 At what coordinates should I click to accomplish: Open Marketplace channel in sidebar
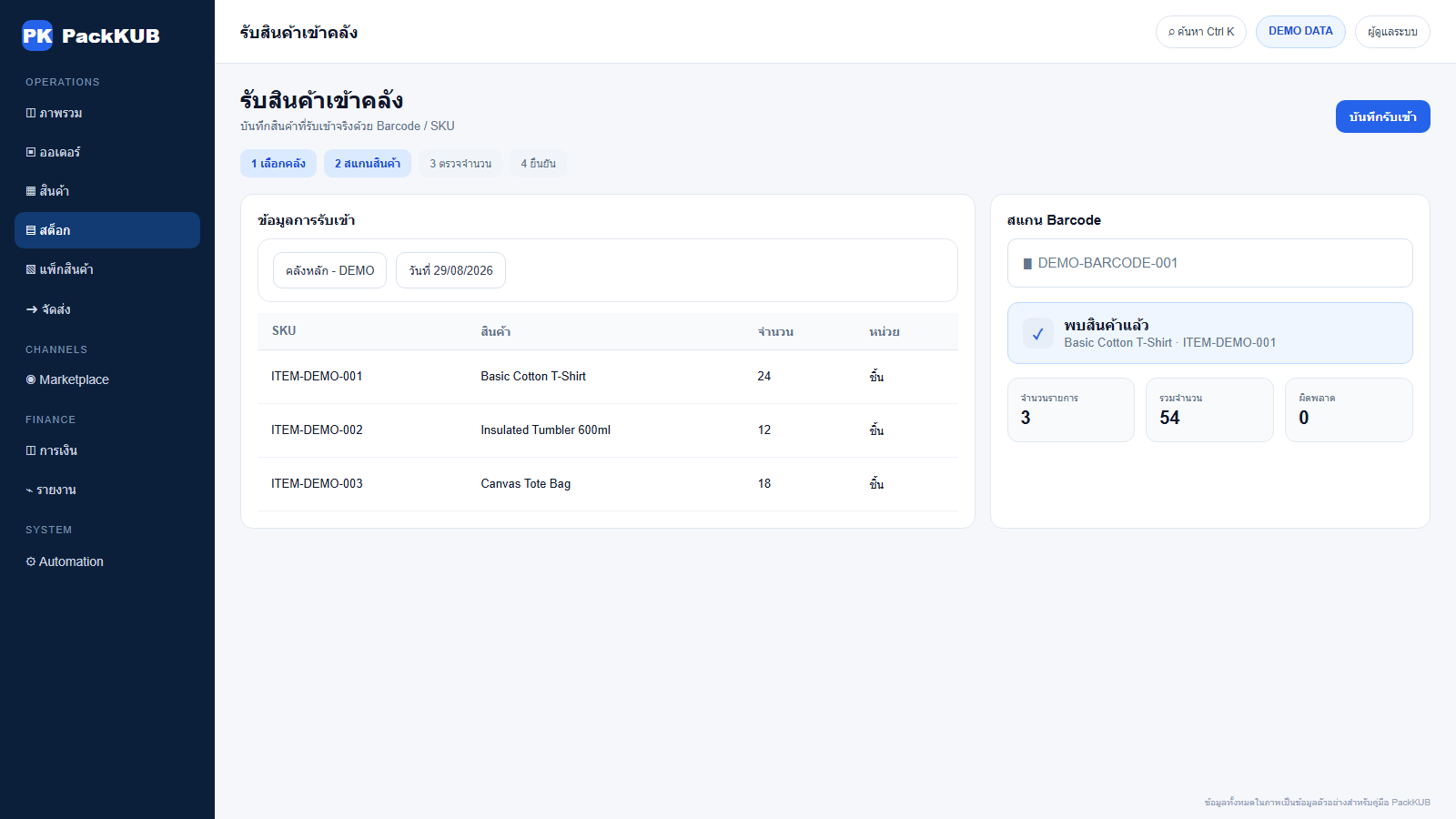(x=107, y=379)
